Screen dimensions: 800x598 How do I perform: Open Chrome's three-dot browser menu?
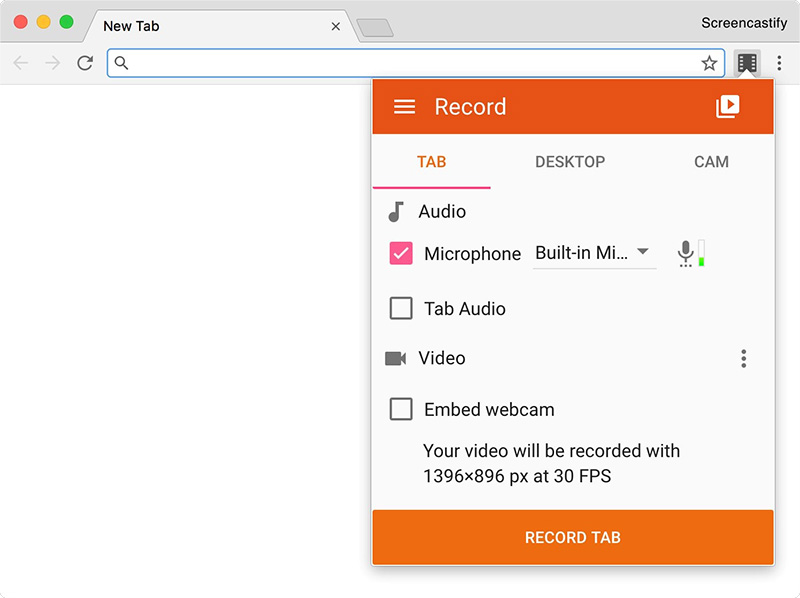779,62
